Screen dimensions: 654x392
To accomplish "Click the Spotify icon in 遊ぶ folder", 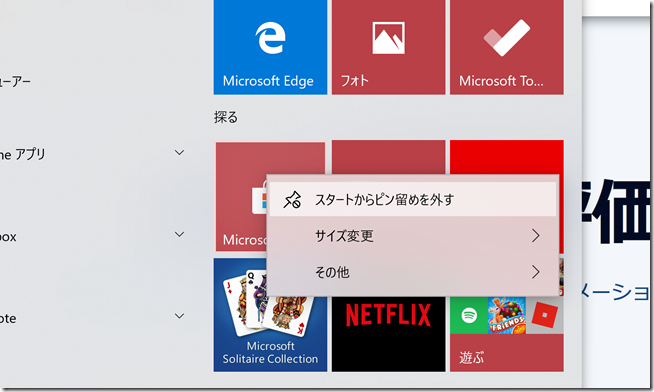I will (469, 315).
